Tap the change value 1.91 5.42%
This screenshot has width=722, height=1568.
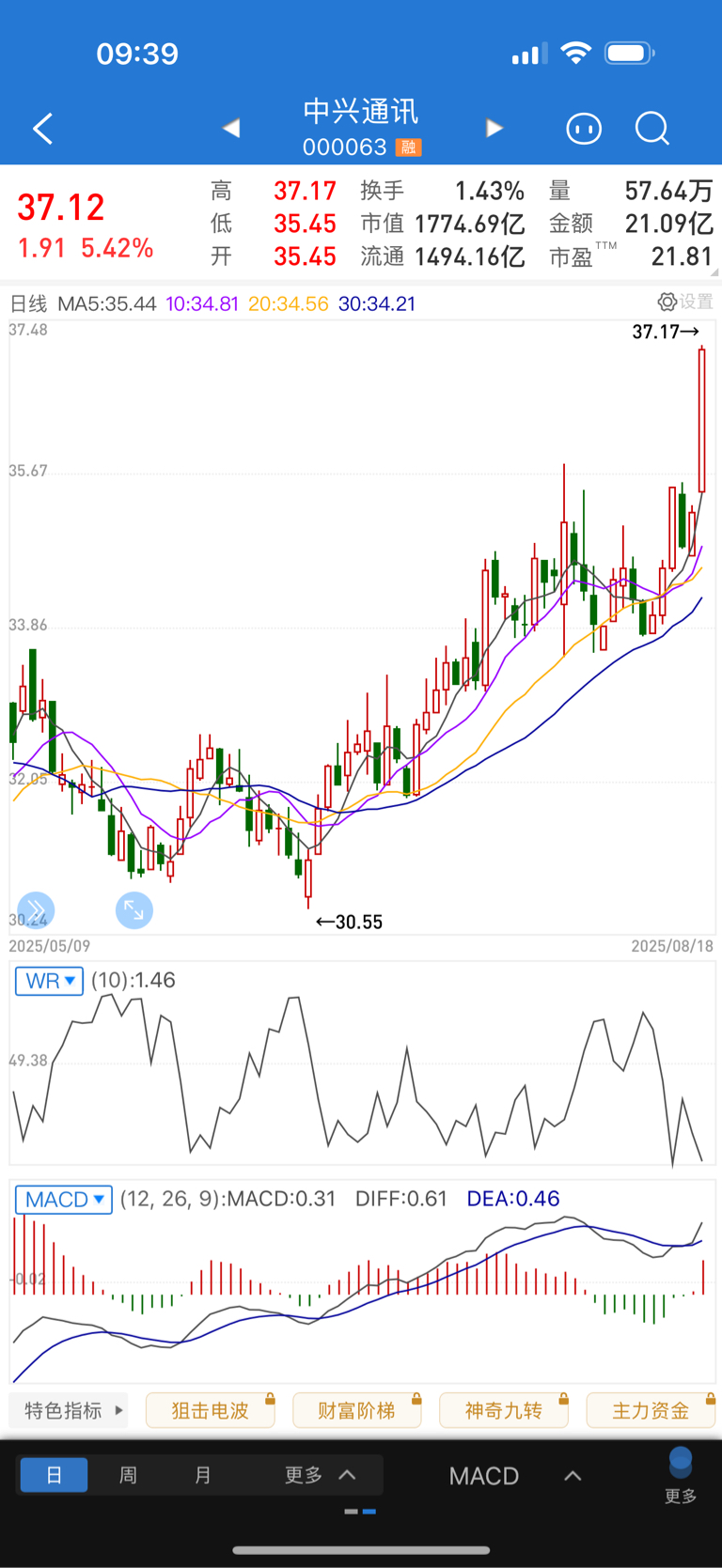[86, 248]
